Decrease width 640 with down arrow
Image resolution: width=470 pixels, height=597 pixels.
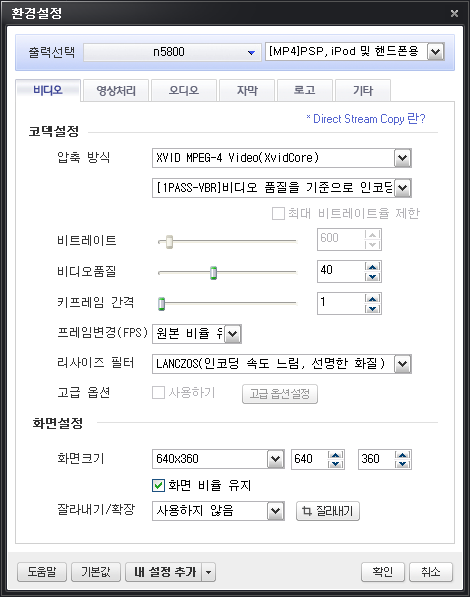[x=336, y=464]
